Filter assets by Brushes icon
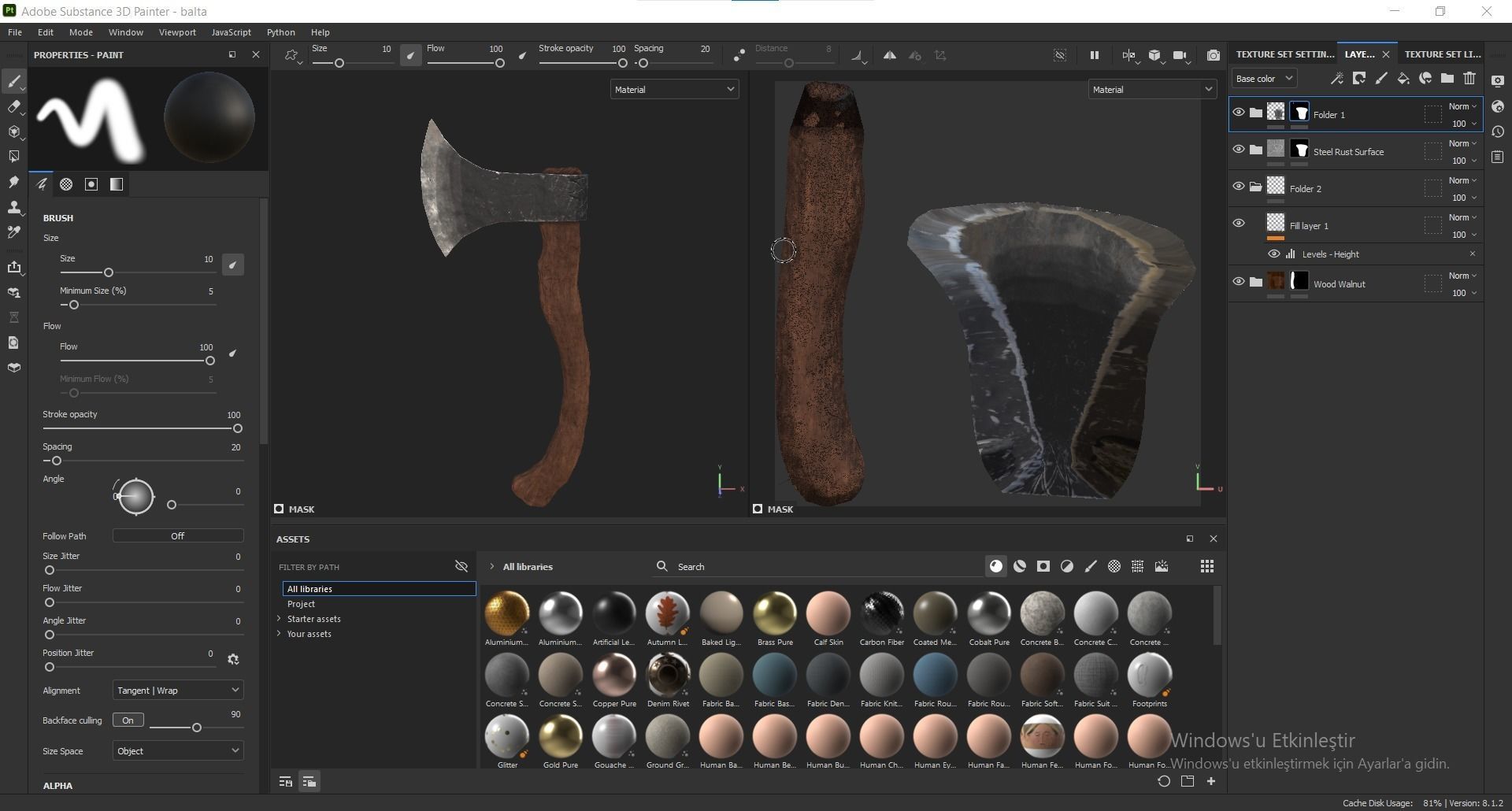Image resolution: width=1512 pixels, height=811 pixels. pyautogui.click(x=1091, y=566)
